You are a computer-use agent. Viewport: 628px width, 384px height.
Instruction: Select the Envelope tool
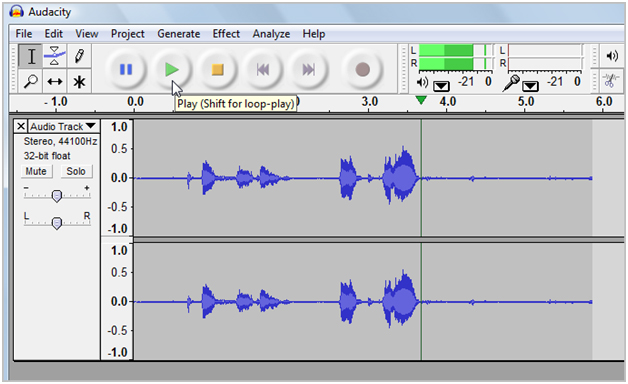(x=55, y=56)
